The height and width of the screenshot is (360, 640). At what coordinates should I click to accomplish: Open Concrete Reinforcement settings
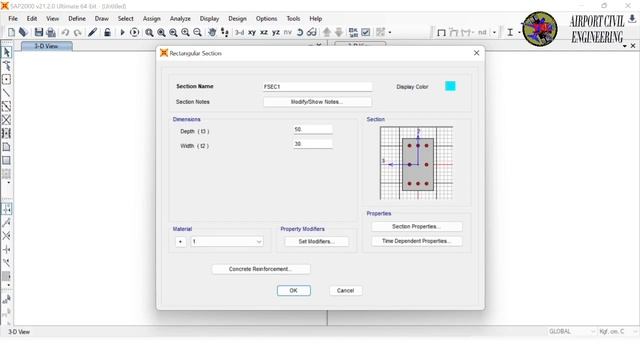[x=261, y=269]
